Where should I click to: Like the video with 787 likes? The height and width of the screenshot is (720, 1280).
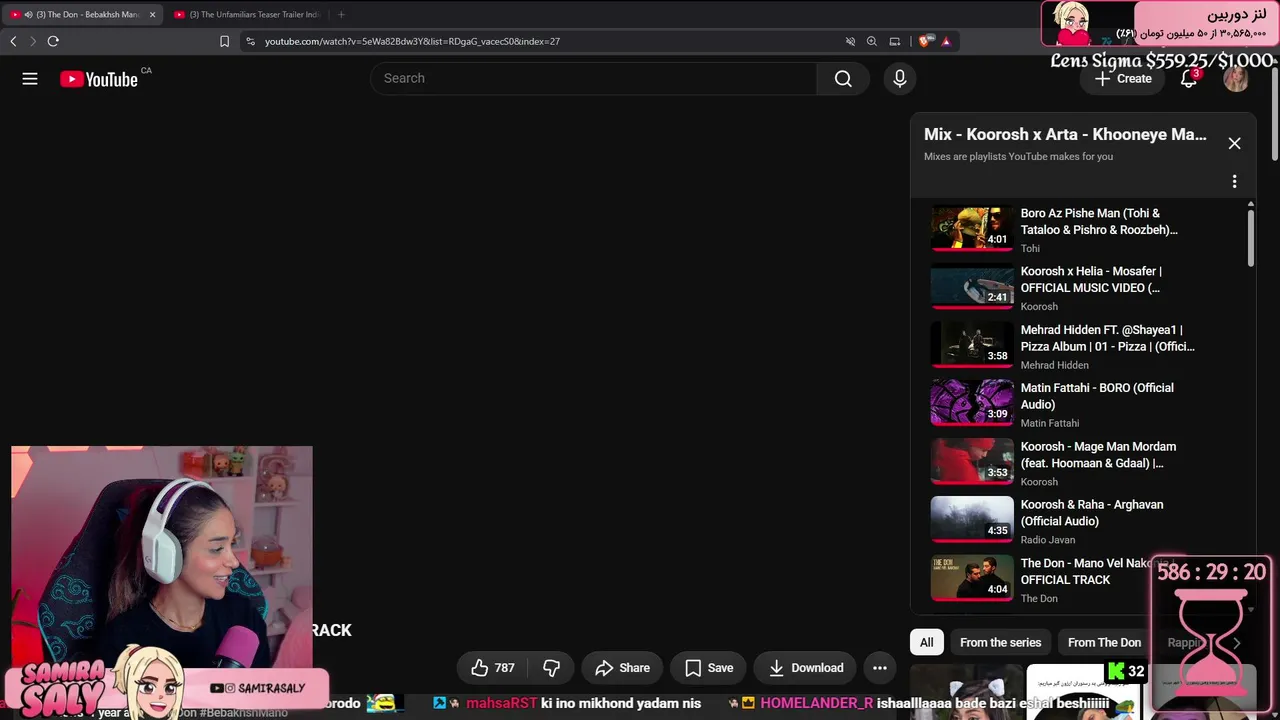pyautogui.click(x=493, y=668)
